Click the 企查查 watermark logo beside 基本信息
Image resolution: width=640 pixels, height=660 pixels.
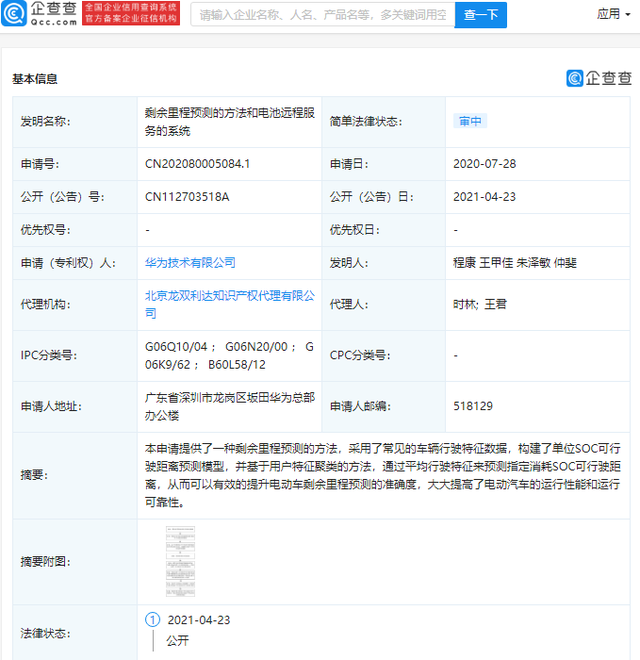tap(599, 78)
